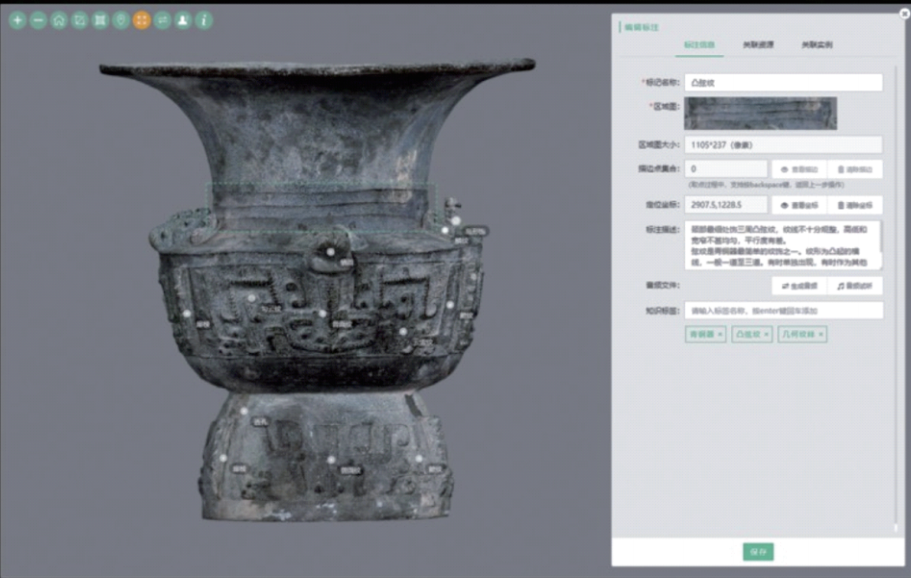The image size is (911, 578).
Task: Click the green 保存 button
Action: 758,552
